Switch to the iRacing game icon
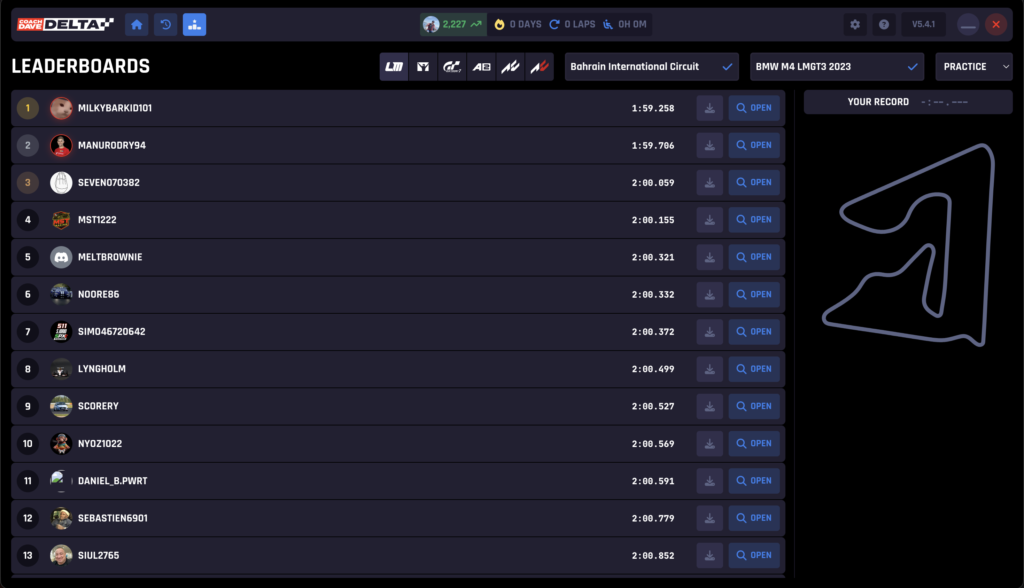 [423, 67]
